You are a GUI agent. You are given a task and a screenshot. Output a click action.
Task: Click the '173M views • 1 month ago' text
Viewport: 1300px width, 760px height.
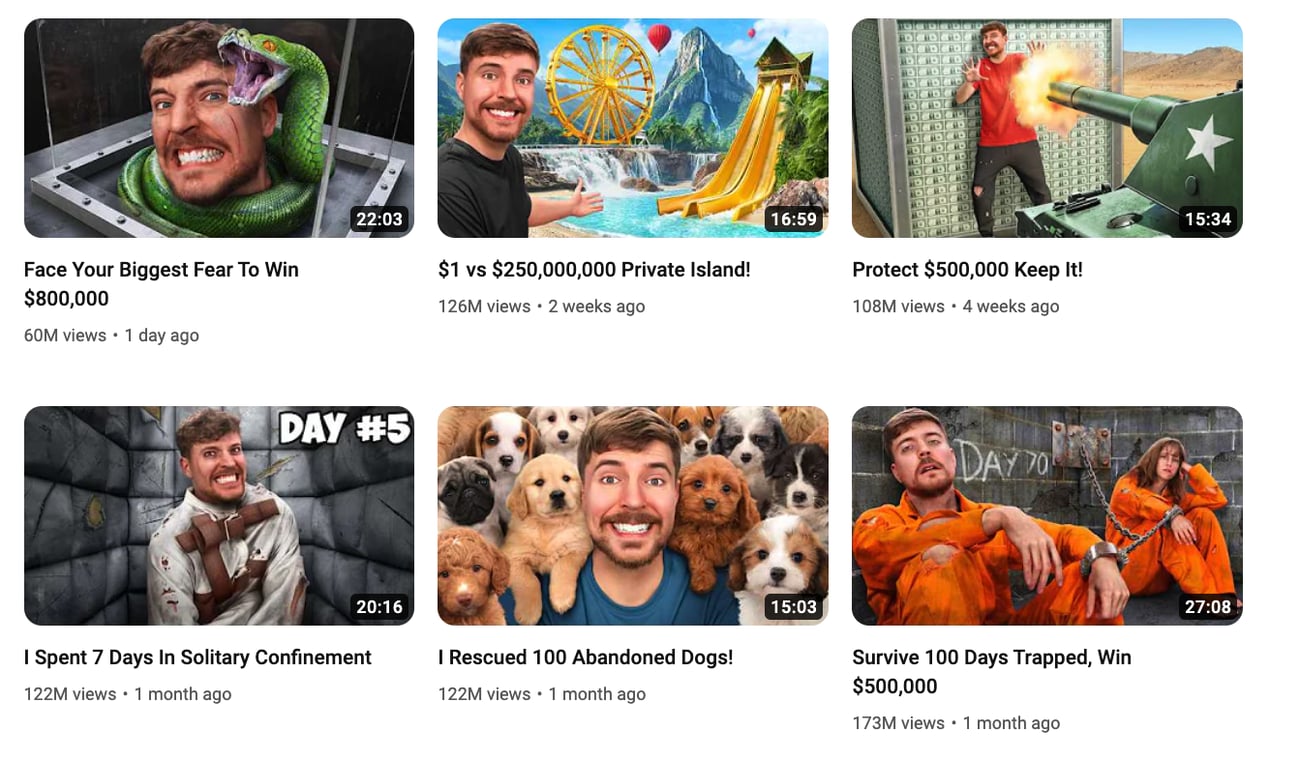[x=956, y=723]
